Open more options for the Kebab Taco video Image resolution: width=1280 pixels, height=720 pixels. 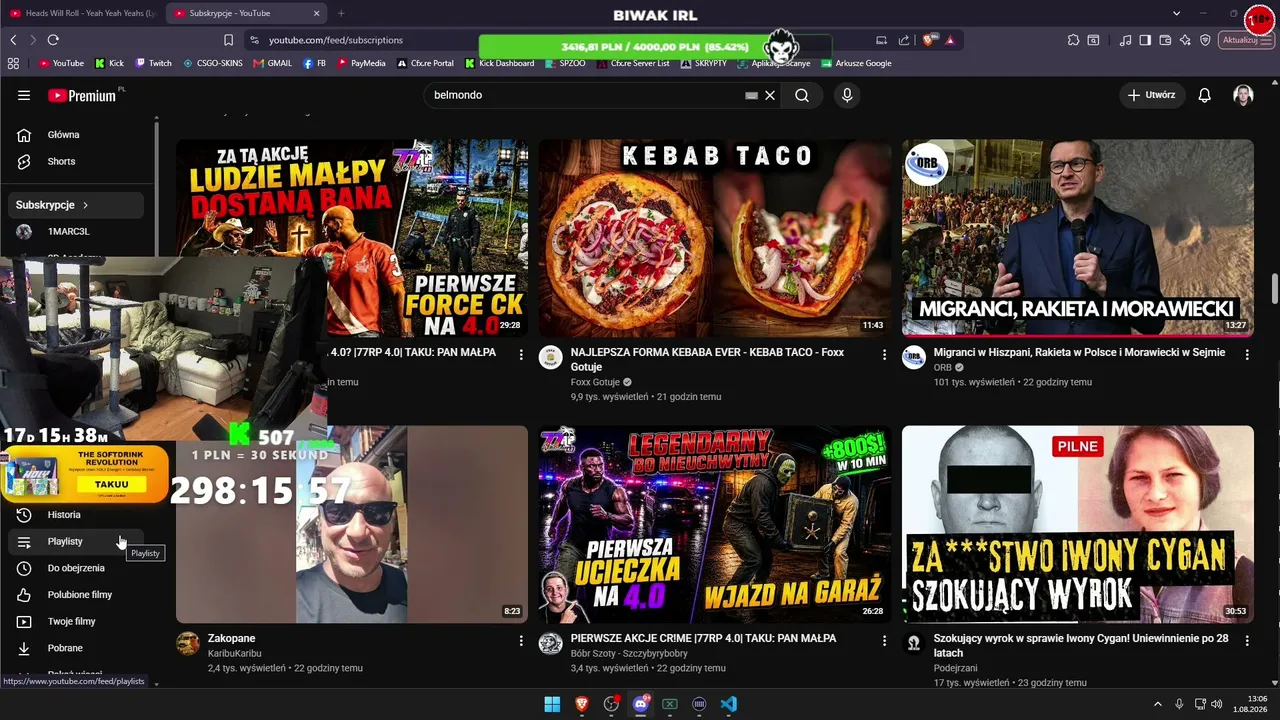tap(884, 354)
